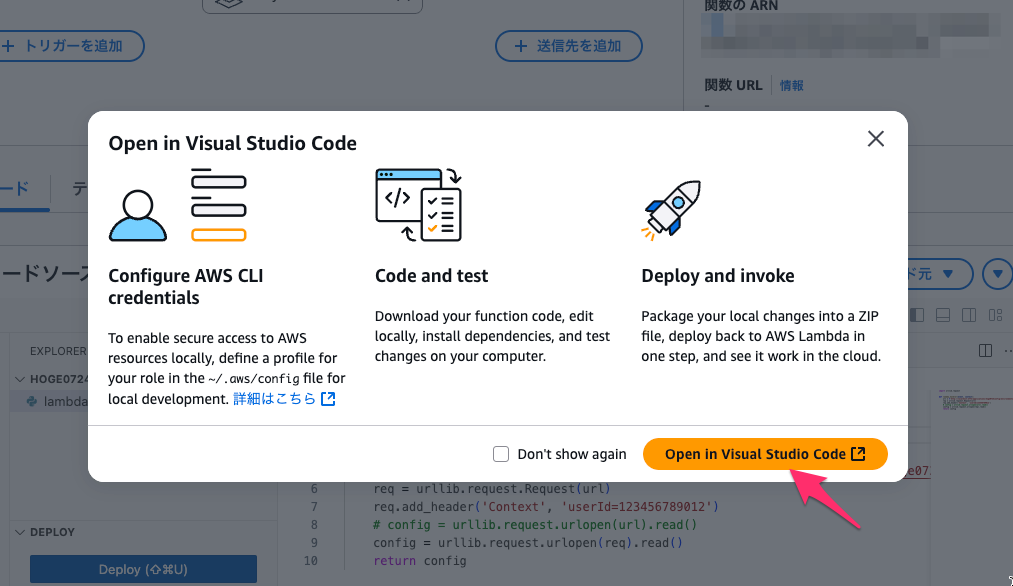The image size is (1013, 586).
Task: Toggle the secondary sidebar layout icon
Action: coord(968,315)
